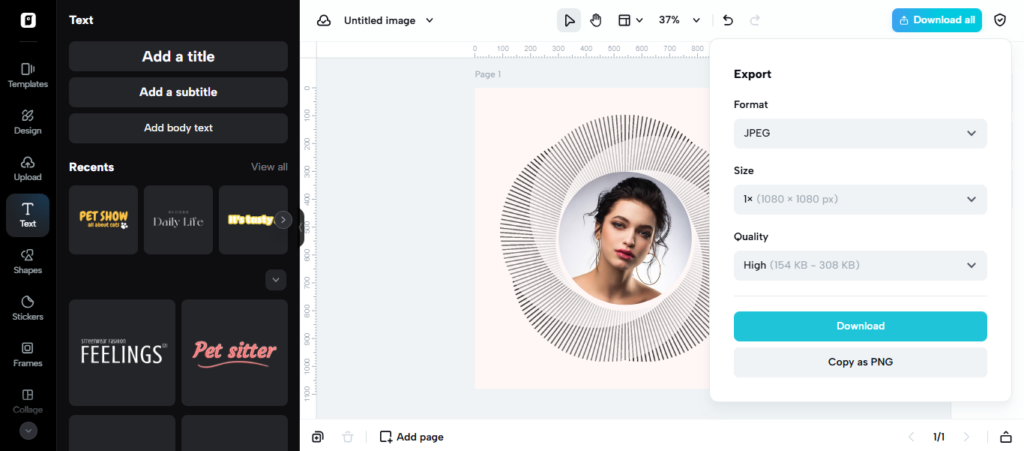
Task: Open the 37% zoom level dropdown
Action: coord(679,20)
